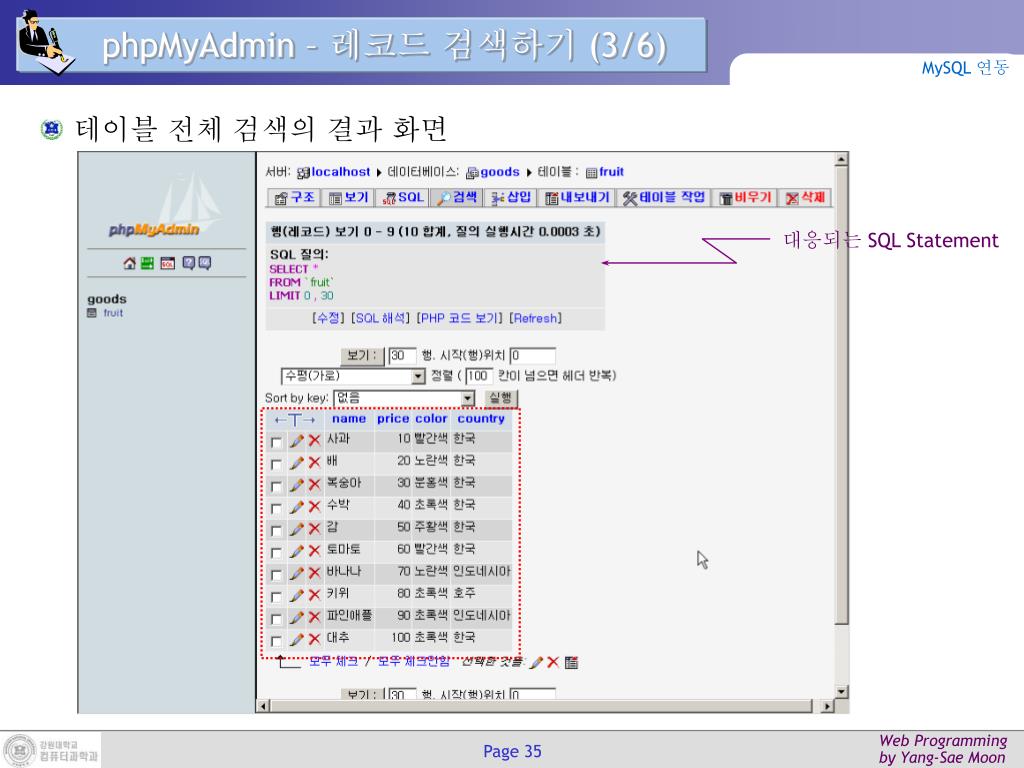Click the horizontal scrollbar right arrow

point(828,706)
